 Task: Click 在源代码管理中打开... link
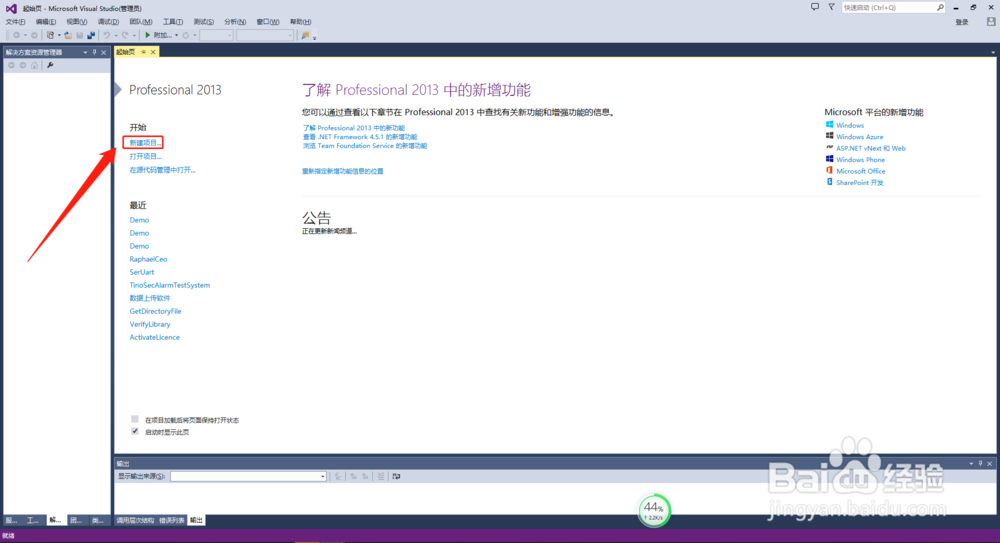click(x=163, y=170)
